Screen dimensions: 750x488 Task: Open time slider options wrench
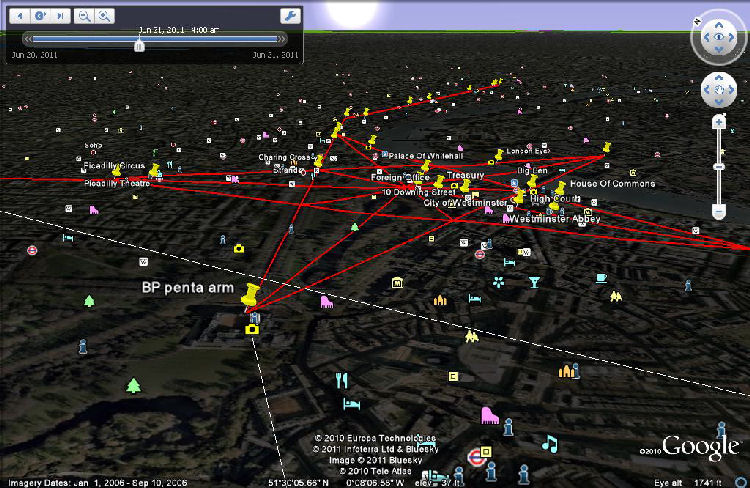tap(290, 16)
